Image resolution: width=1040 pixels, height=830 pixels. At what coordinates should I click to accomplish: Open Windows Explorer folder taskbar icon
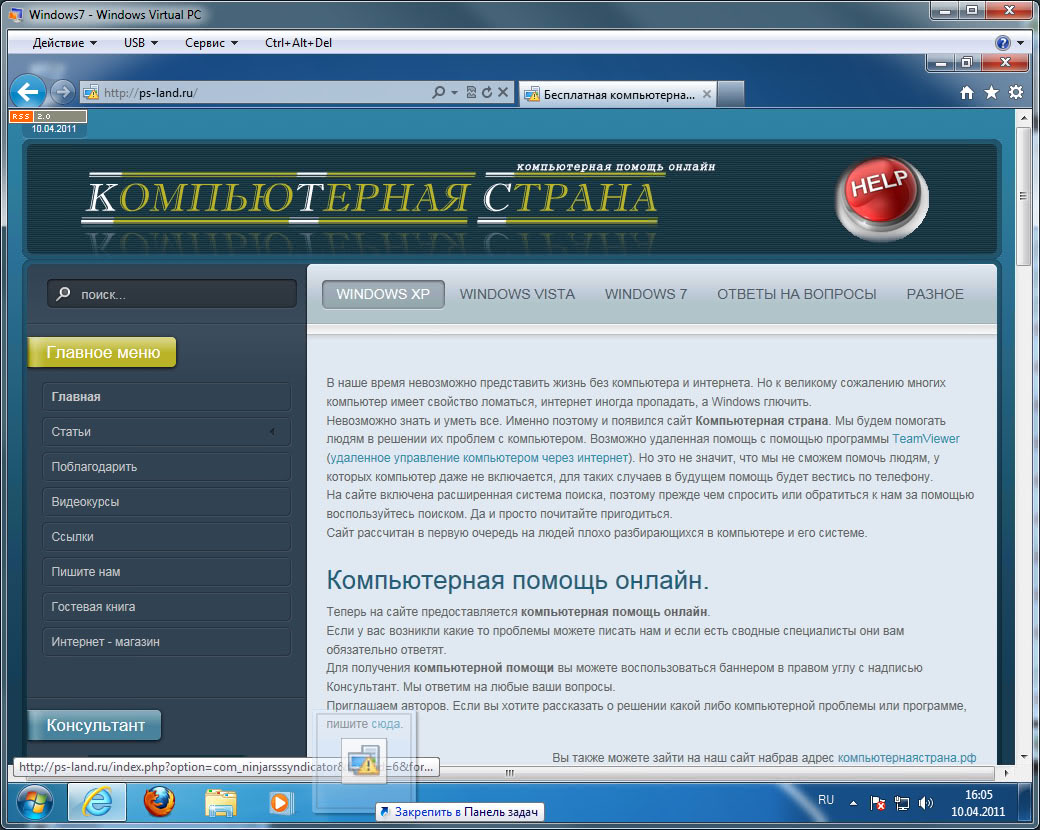(x=221, y=803)
